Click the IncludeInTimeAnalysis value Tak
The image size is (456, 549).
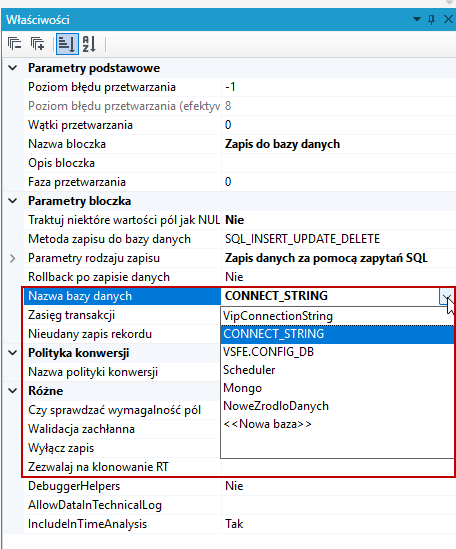(x=339, y=524)
